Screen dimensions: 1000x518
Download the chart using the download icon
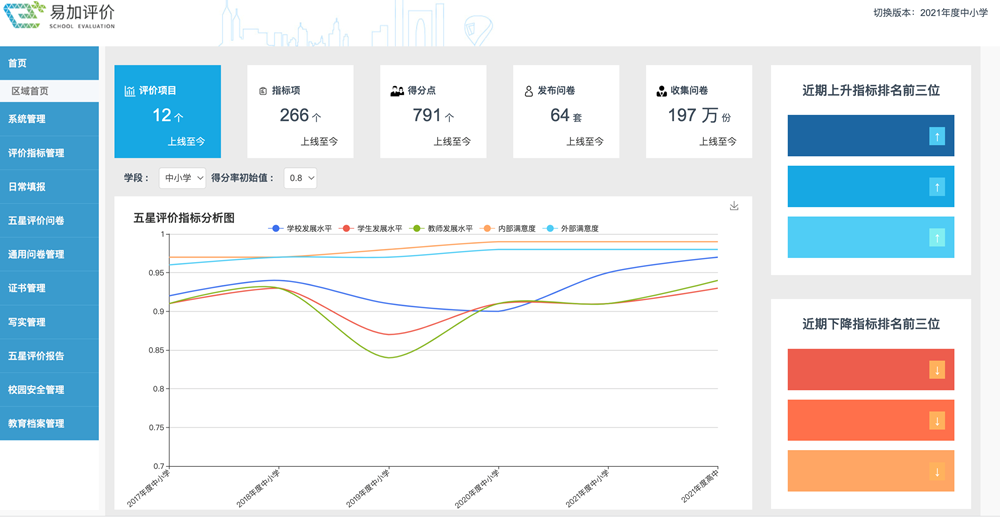click(734, 206)
